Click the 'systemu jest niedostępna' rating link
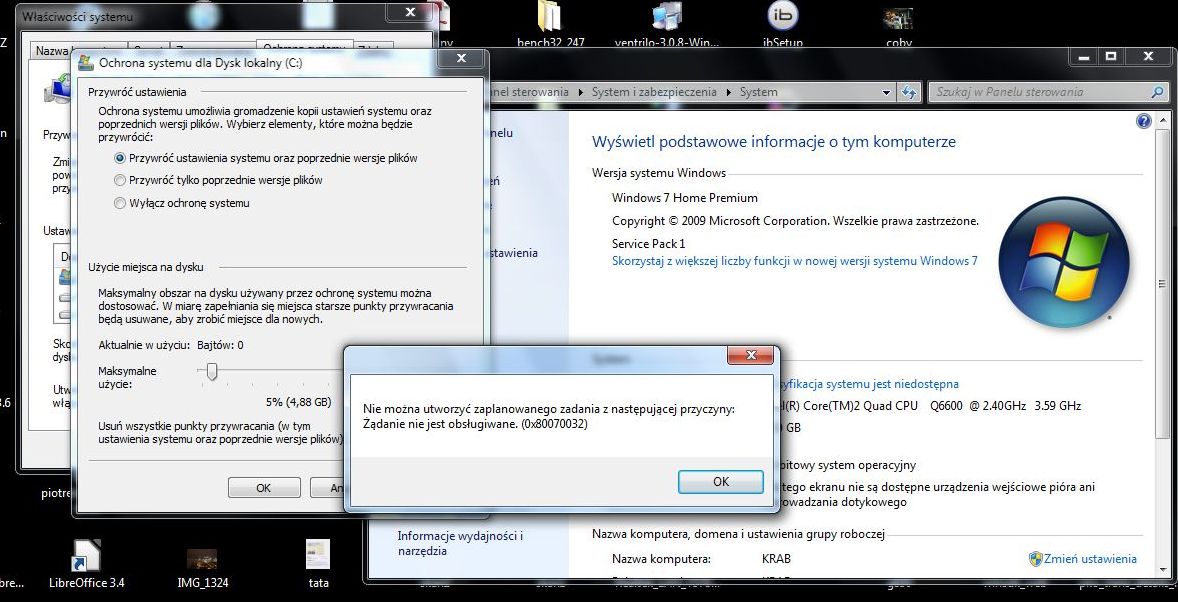Screen dimensions: 1178x602 pos(868,384)
